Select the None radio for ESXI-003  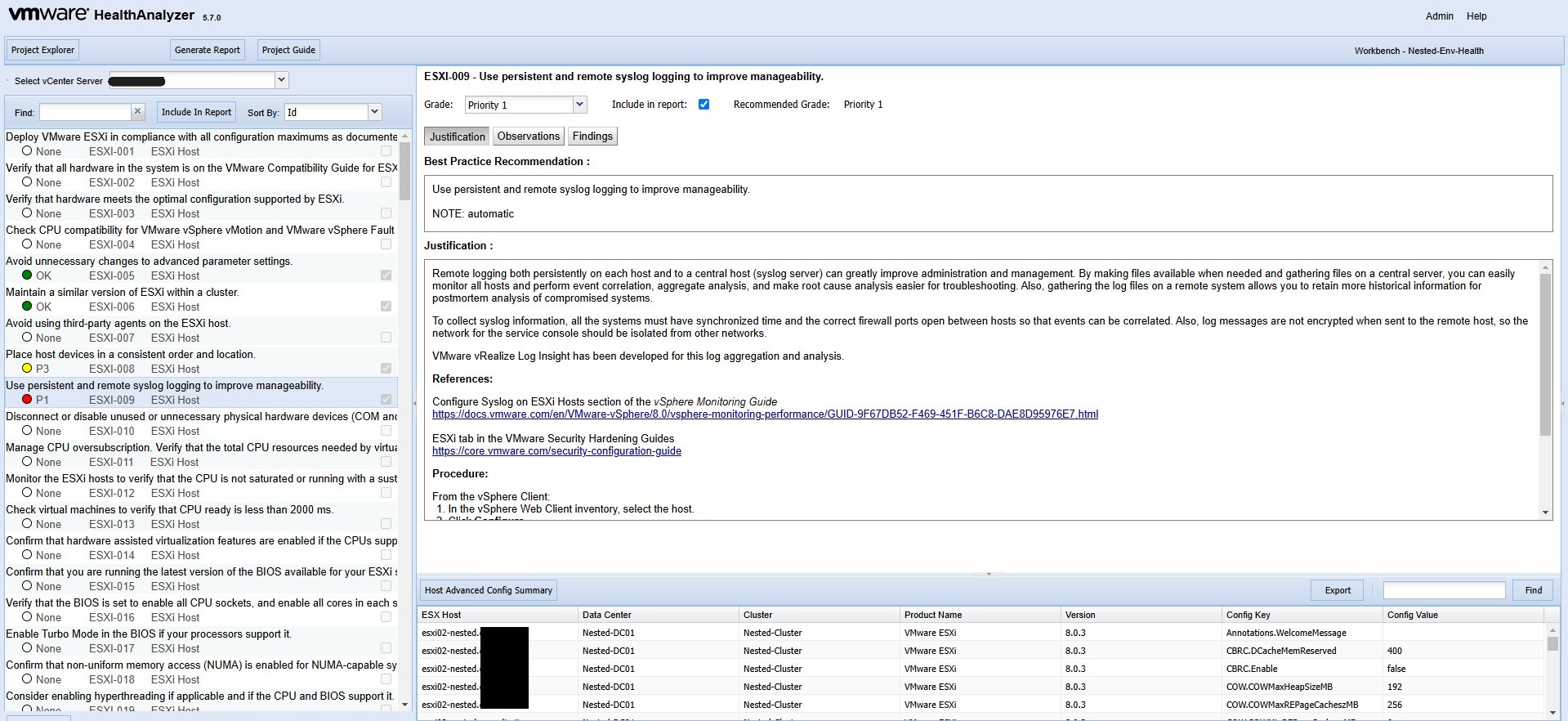point(27,213)
